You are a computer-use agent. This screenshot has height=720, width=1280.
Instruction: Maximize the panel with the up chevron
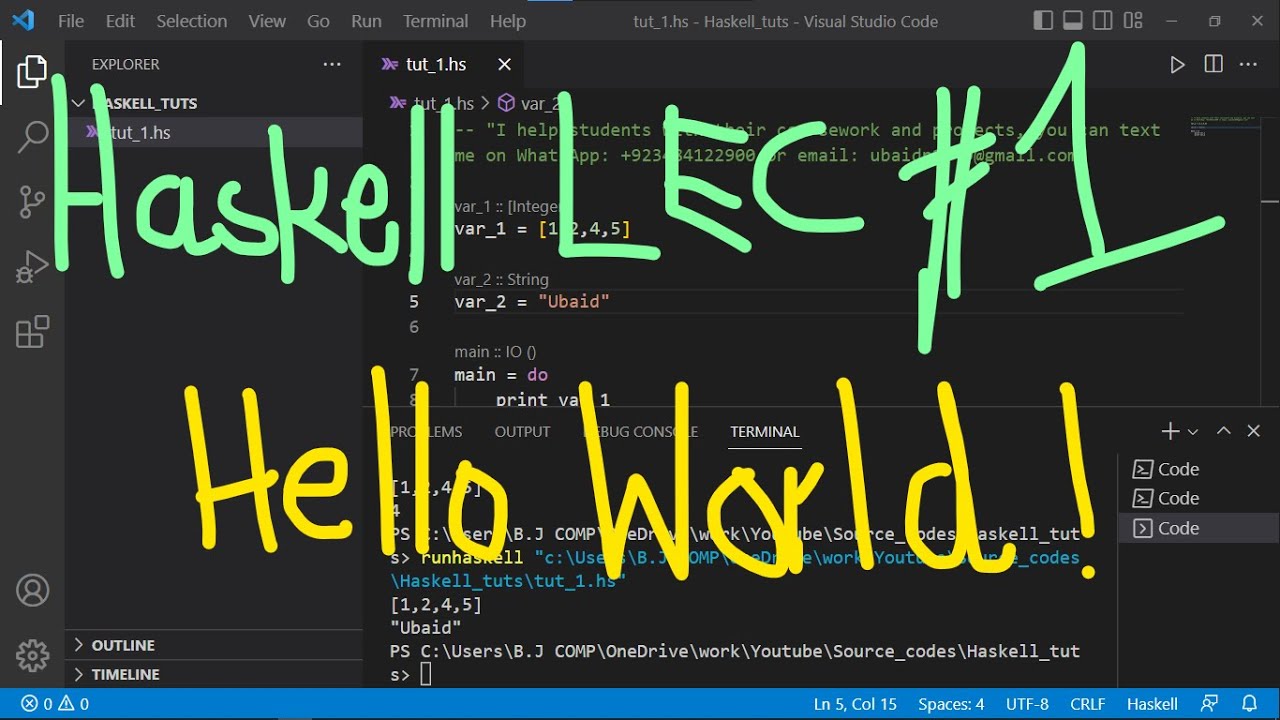coord(1223,431)
